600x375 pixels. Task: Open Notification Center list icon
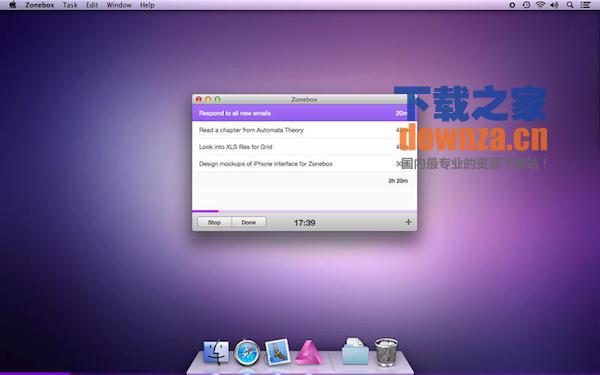(x=585, y=5)
